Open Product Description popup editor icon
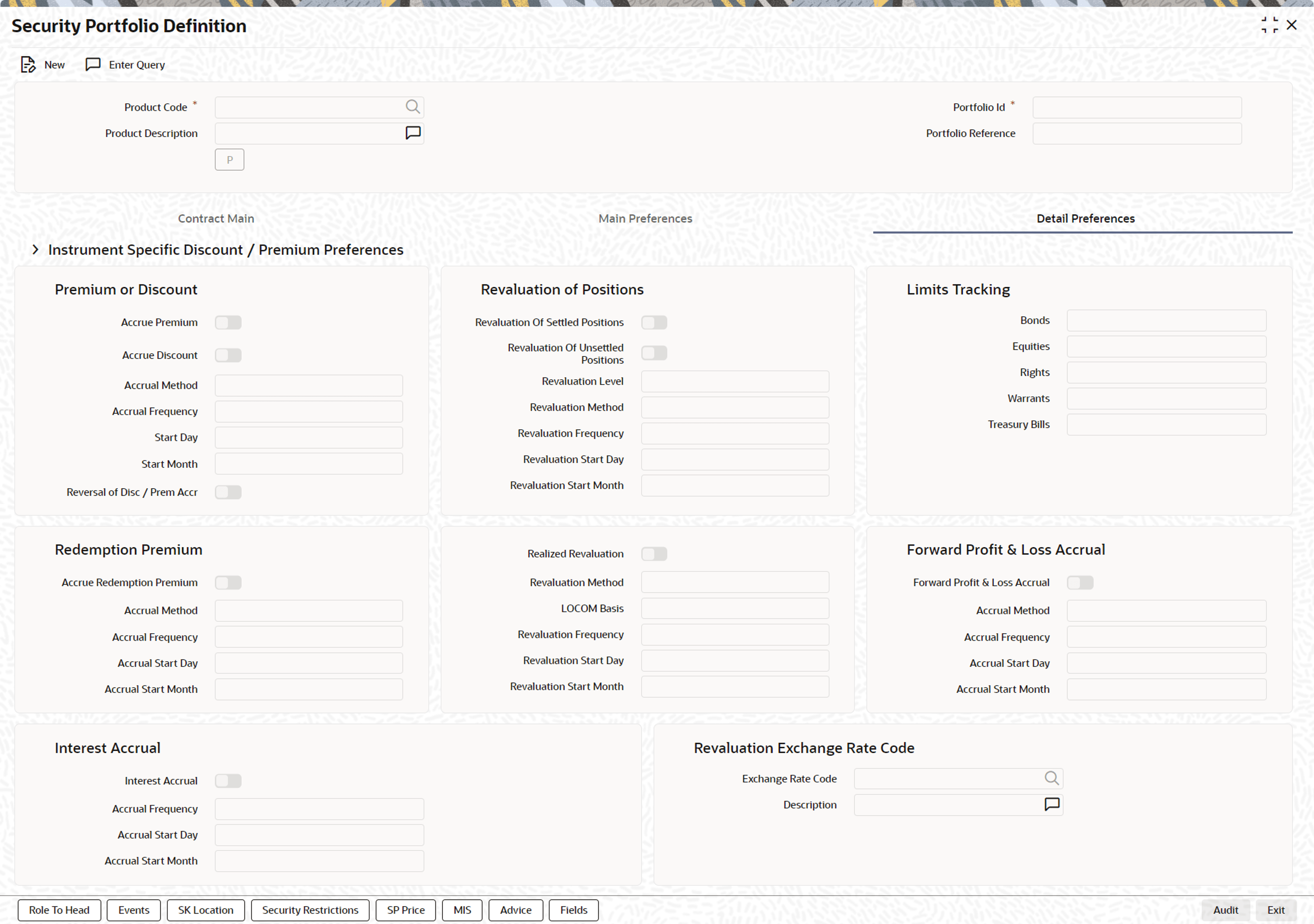The image size is (1314, 924). (x=413, y=133)
